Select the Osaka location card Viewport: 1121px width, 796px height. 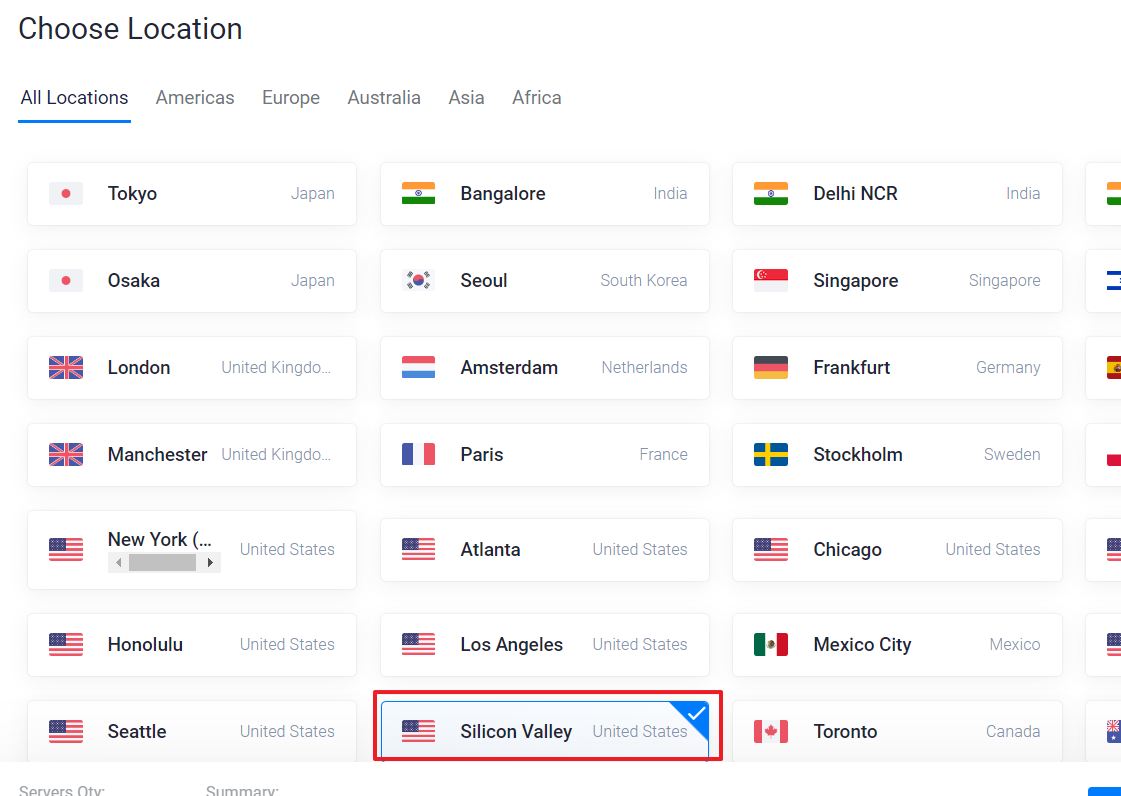click(x=192, y=281)
